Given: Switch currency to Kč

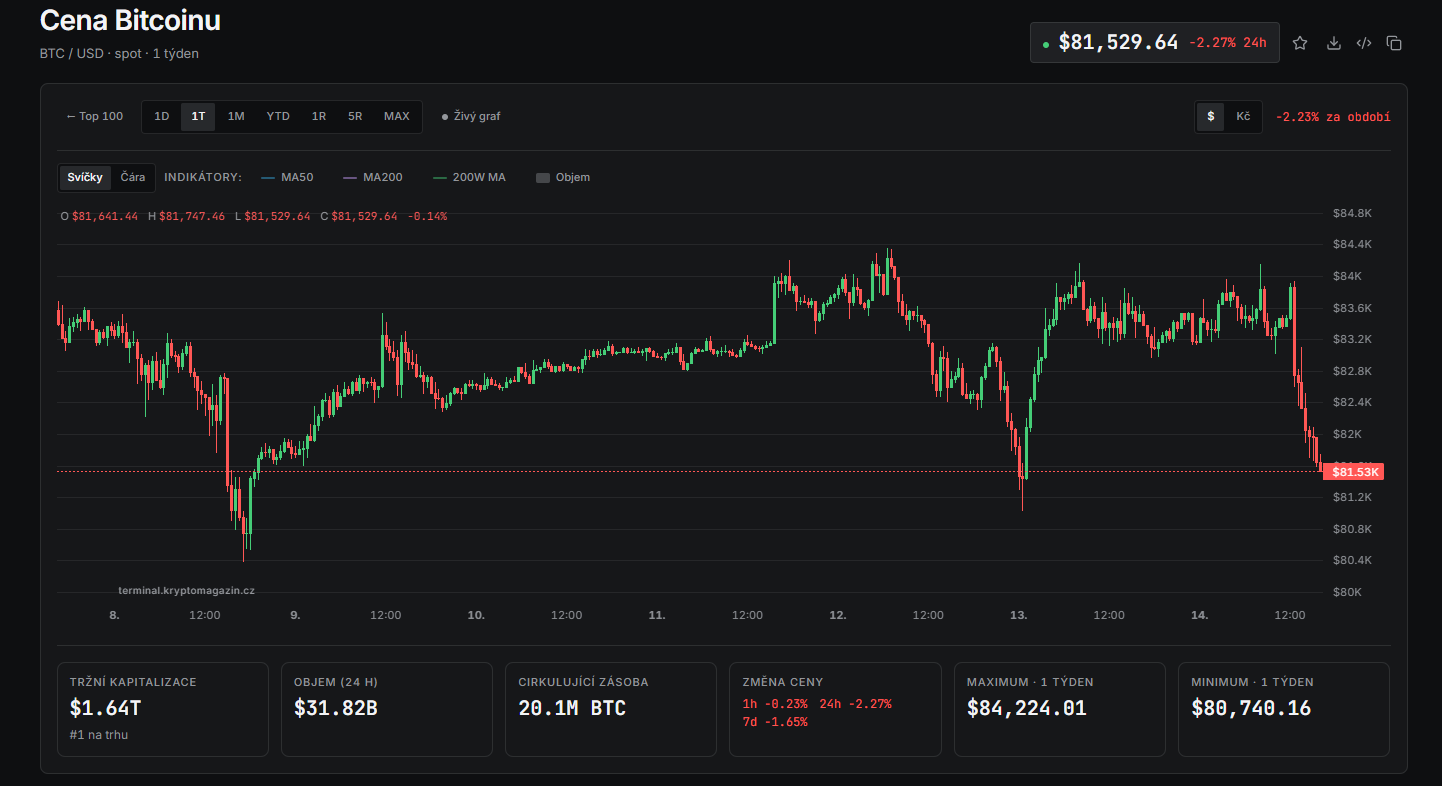Looking at the screenshot, I should [1243, 116].
